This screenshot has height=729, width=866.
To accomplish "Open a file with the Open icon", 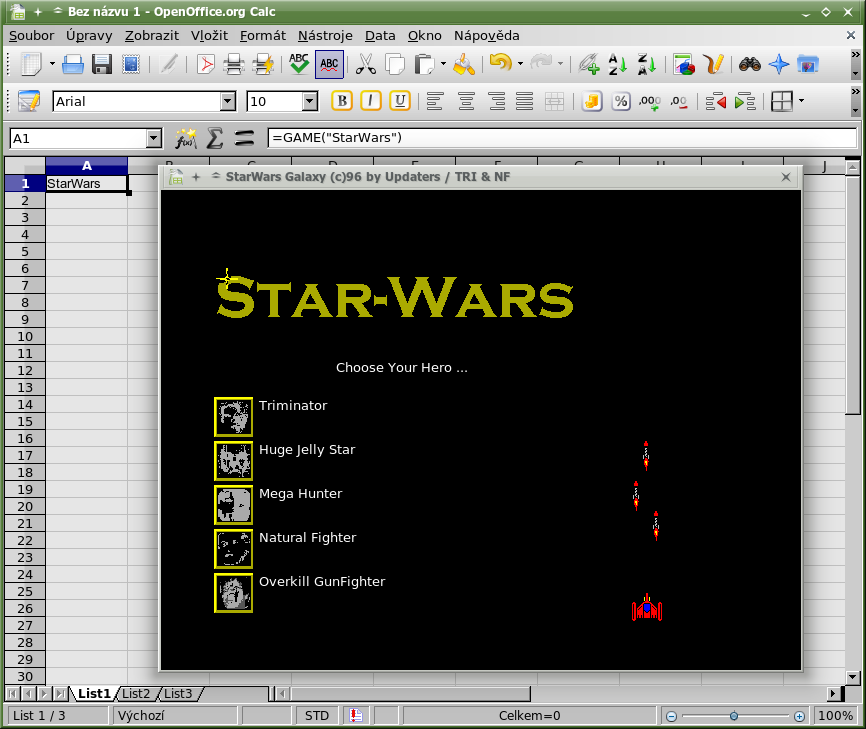I will click(x=72, y=64).
